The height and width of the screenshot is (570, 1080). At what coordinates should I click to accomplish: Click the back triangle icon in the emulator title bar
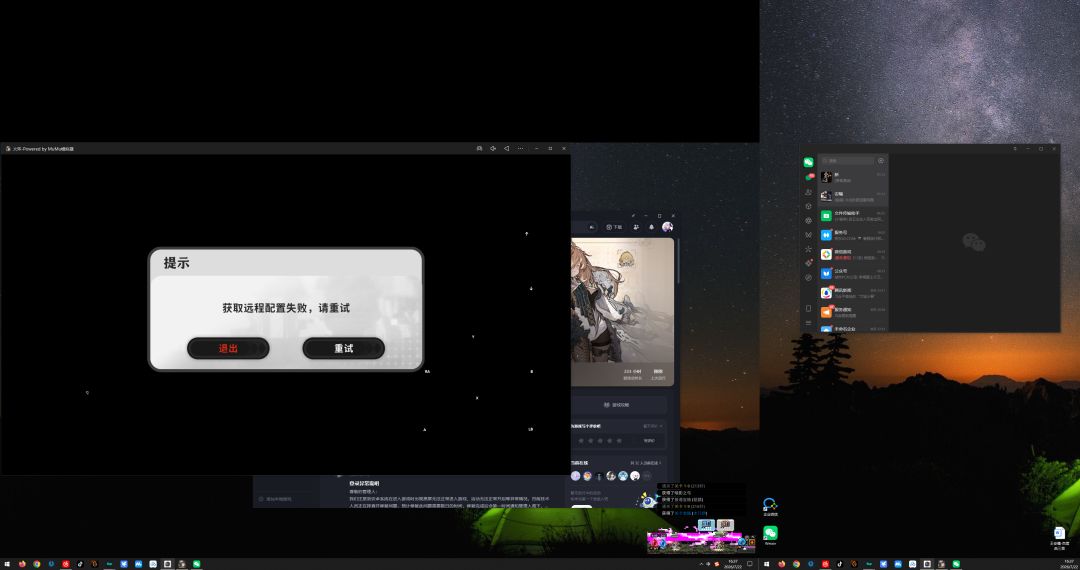coord(506,148)
